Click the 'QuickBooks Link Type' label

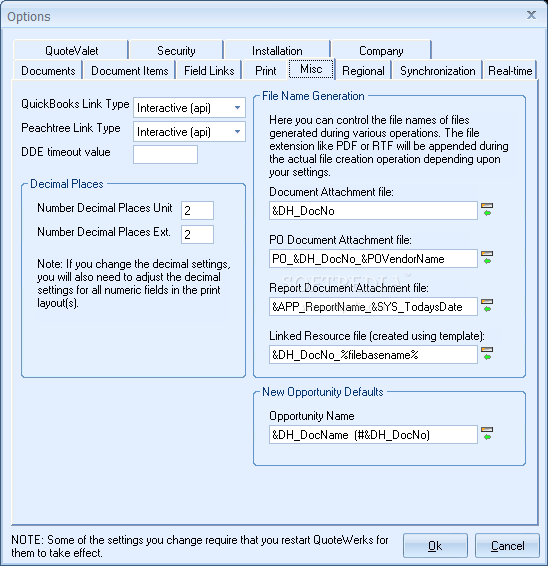[x=75, y=104]
